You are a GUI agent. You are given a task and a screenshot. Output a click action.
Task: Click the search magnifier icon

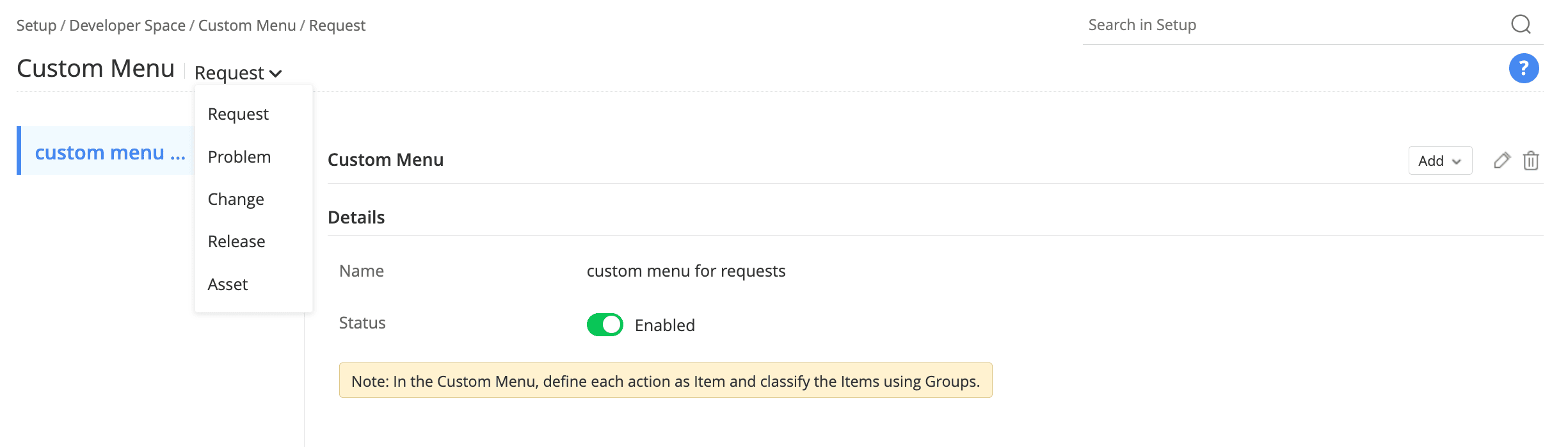coord(1521,25)
